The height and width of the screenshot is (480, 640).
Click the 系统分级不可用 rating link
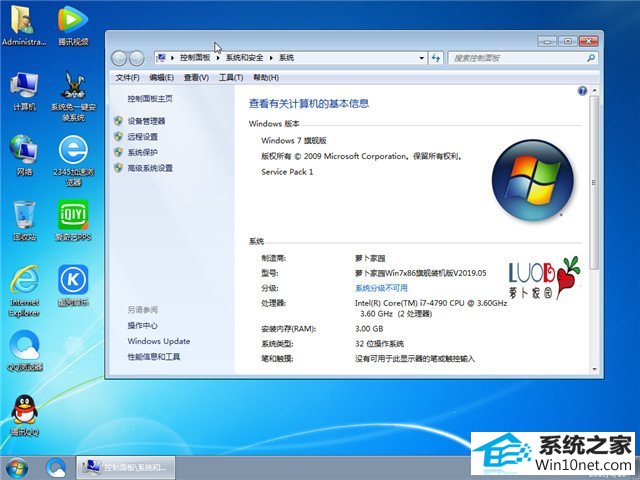pos(381,288)
